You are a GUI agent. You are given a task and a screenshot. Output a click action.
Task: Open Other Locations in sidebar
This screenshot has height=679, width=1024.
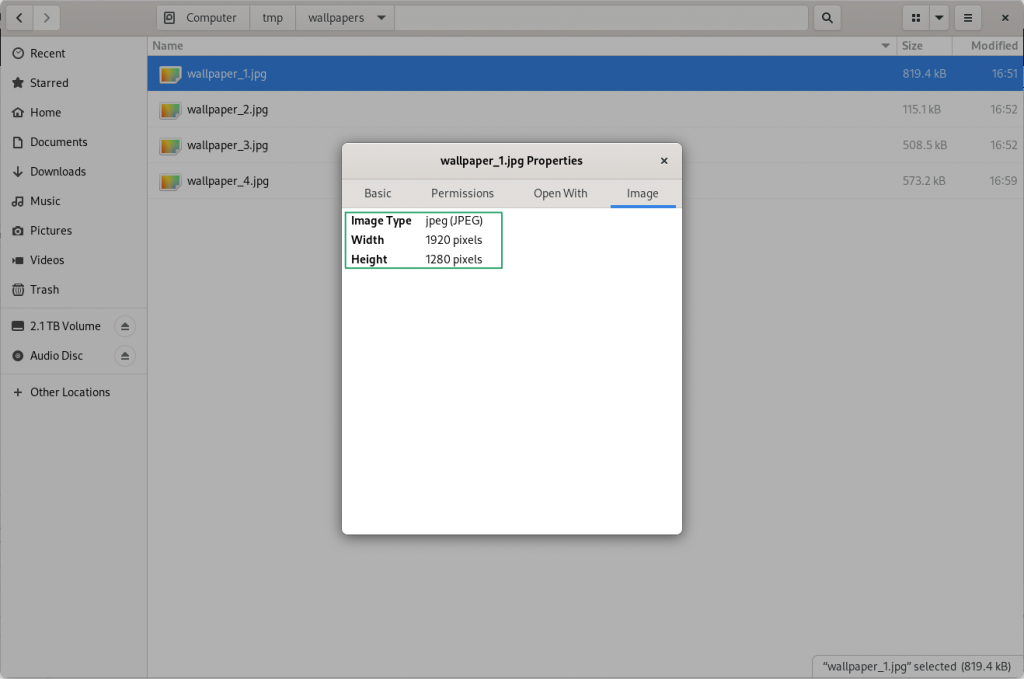[x=70, y=392]
